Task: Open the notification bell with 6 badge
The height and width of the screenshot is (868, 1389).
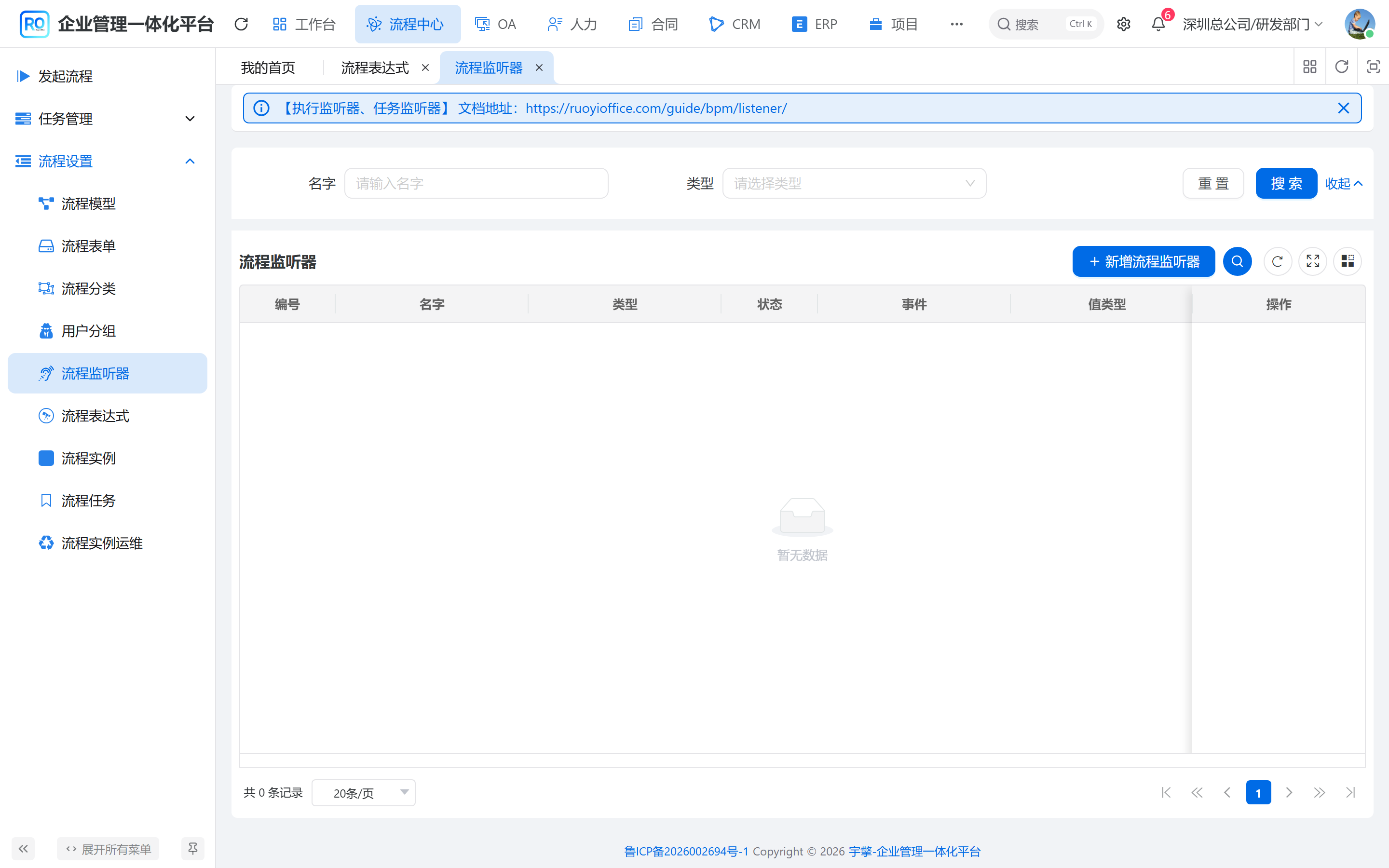Action: [1158, 24]
